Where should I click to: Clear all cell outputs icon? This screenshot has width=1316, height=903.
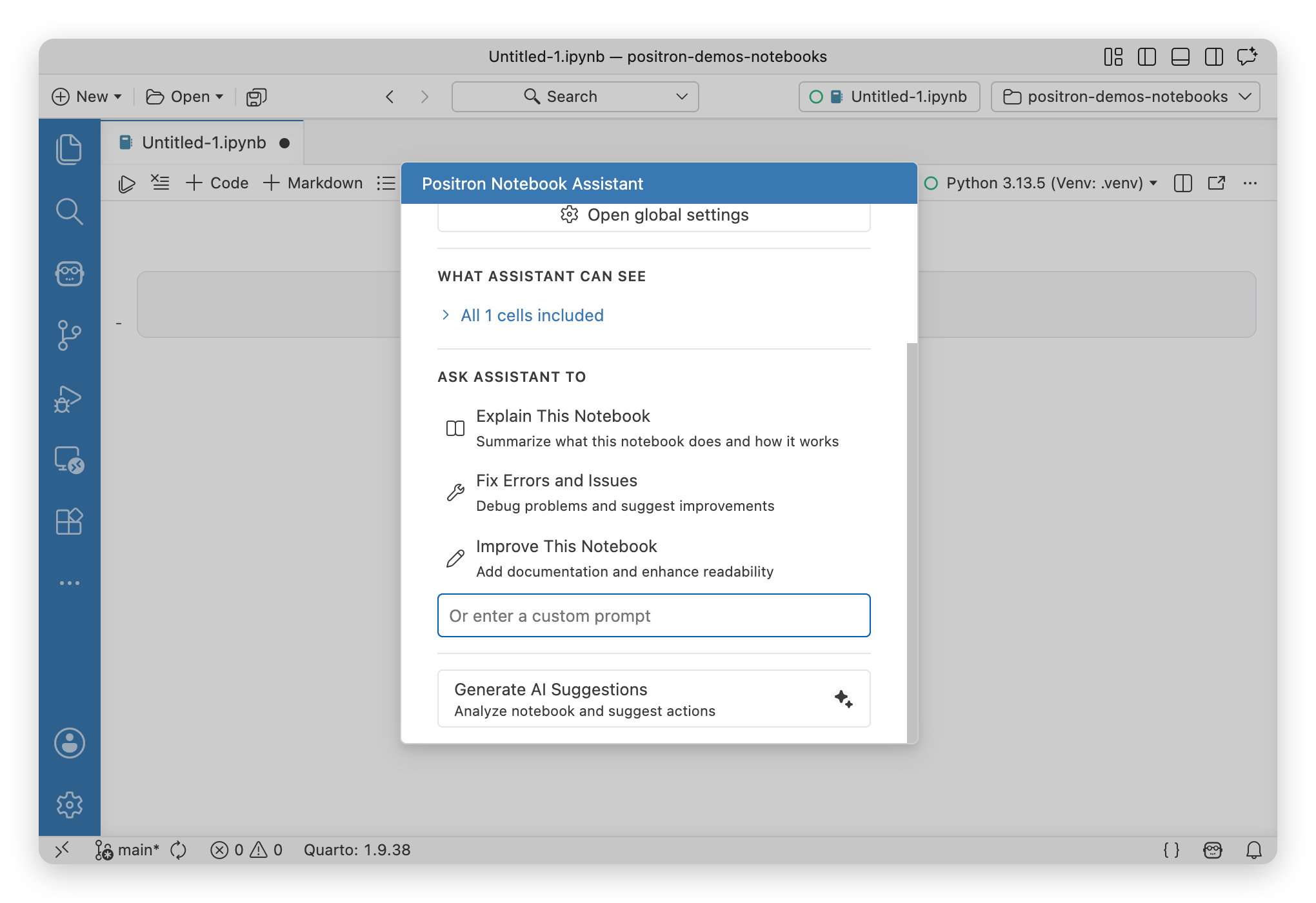160,183
